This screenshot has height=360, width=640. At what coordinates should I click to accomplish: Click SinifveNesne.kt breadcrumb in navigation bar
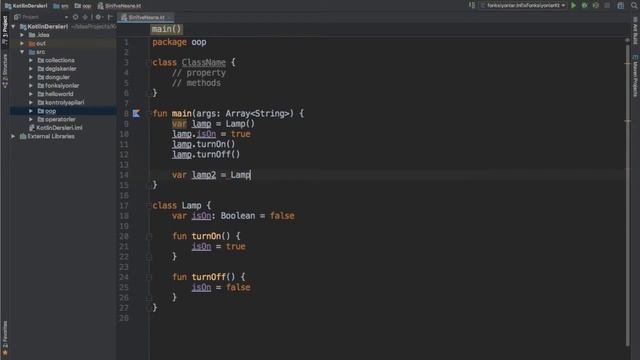click(119, 6)
